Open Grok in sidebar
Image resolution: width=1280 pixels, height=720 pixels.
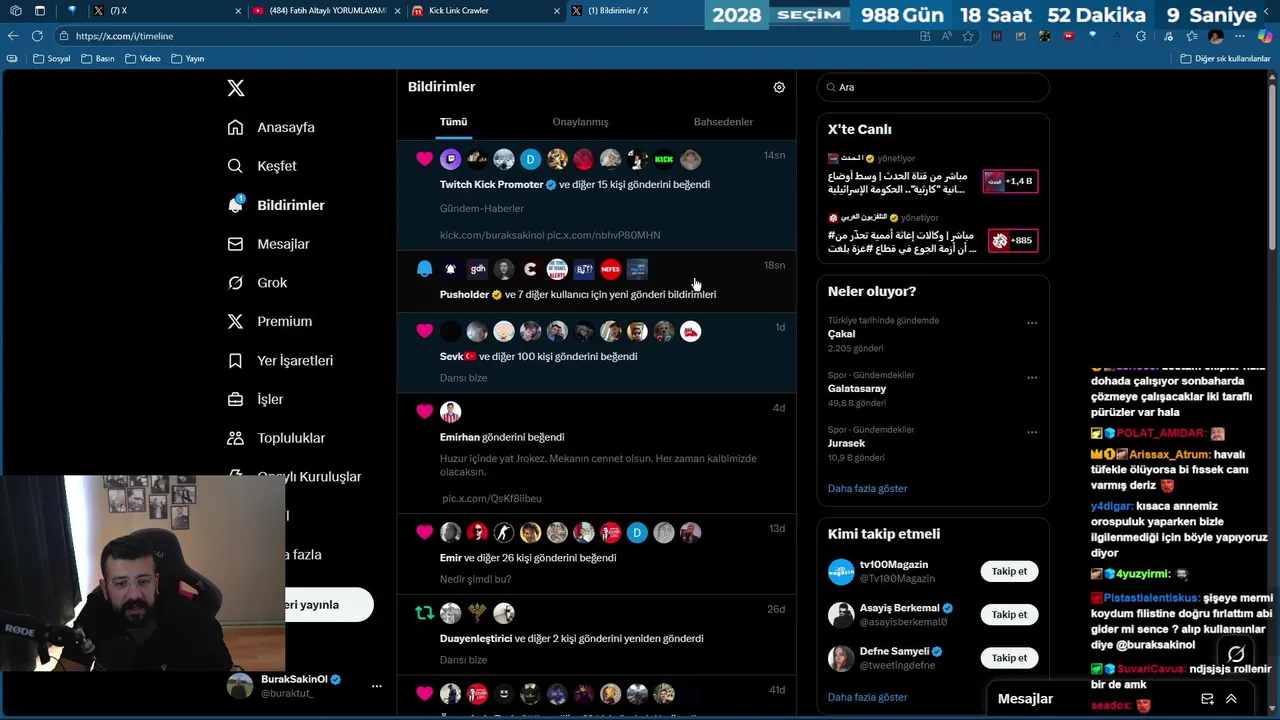click(x=258, y=283)
